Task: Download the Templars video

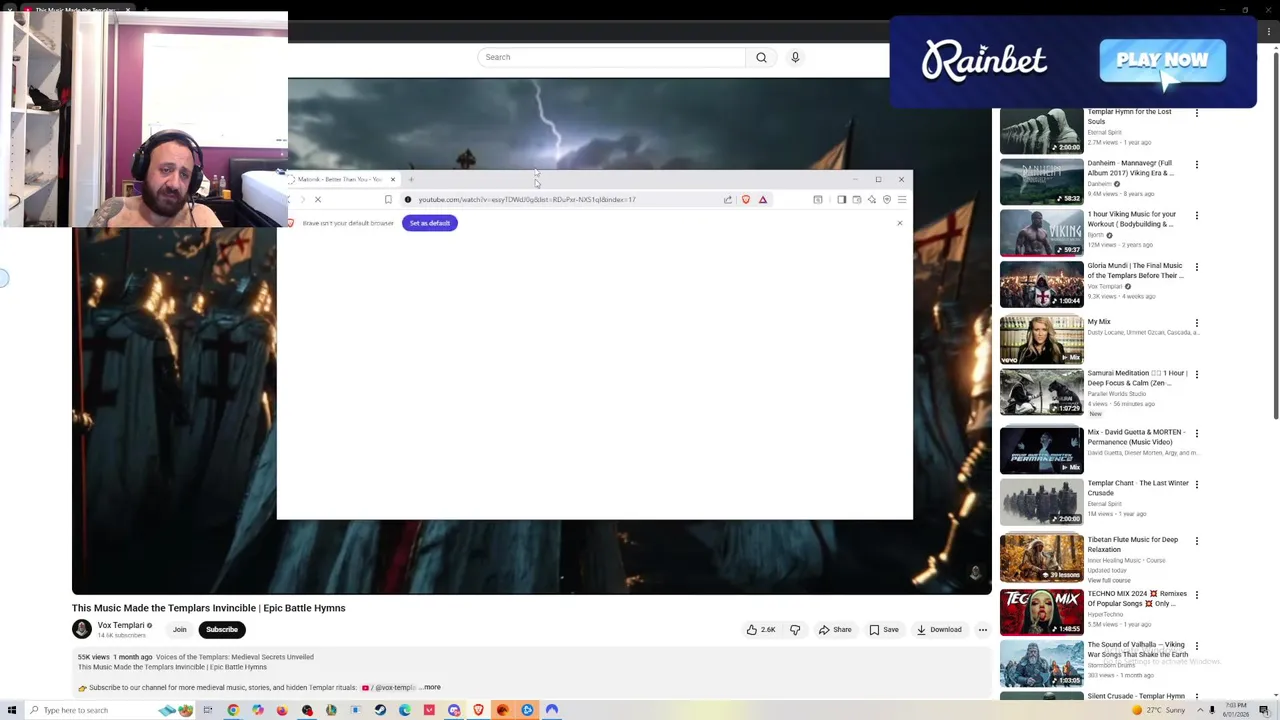Action: 939,630
